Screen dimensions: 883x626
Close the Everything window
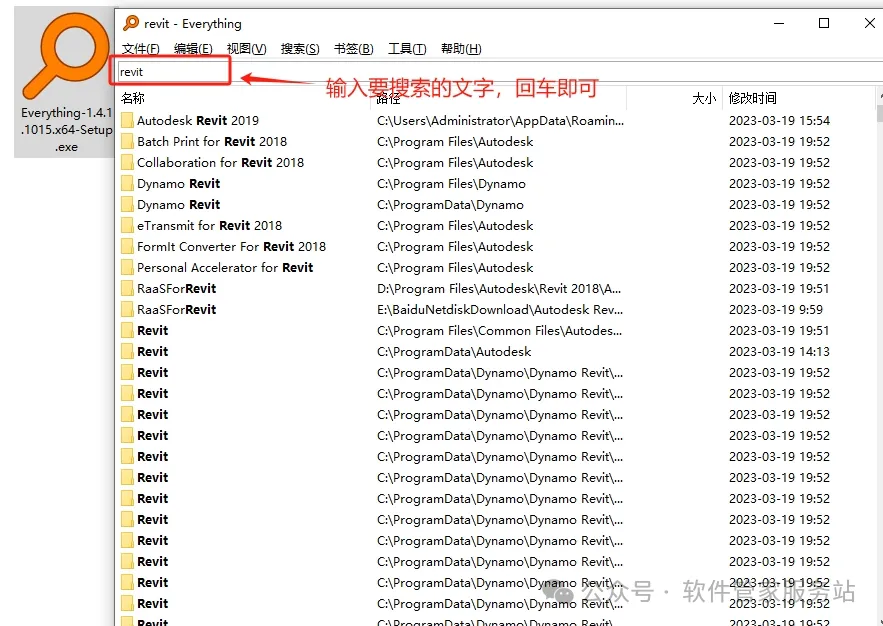tap(869, 23)
